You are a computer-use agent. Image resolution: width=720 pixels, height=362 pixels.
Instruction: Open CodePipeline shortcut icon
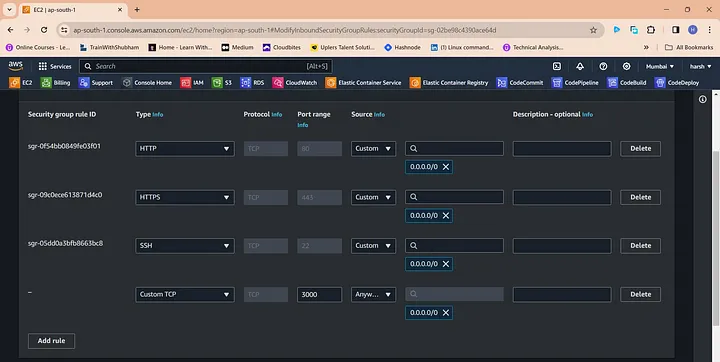(575, 83)
